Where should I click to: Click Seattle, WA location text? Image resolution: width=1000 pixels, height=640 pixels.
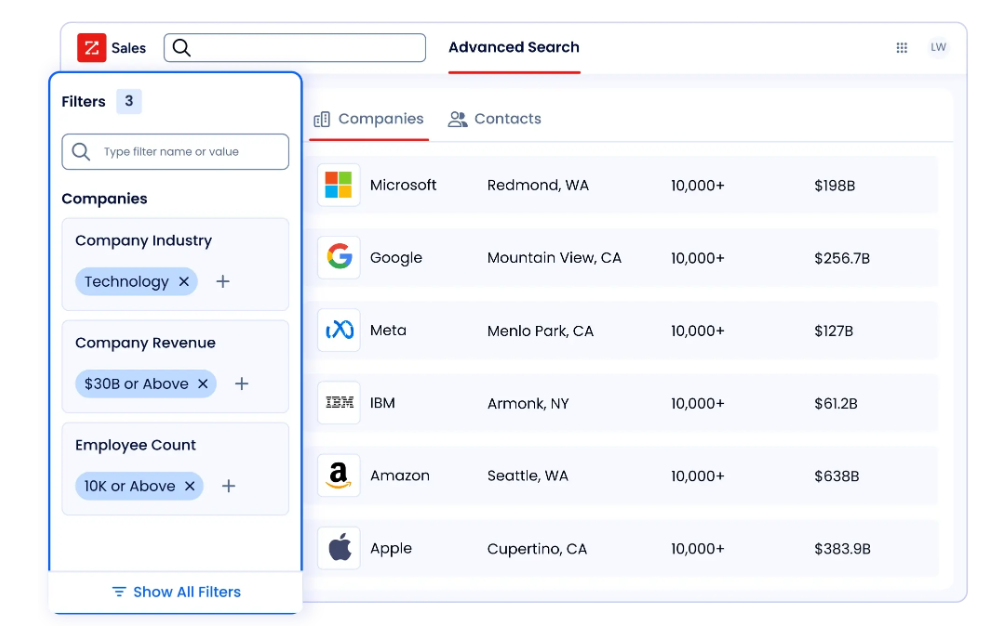coord(527,476)
